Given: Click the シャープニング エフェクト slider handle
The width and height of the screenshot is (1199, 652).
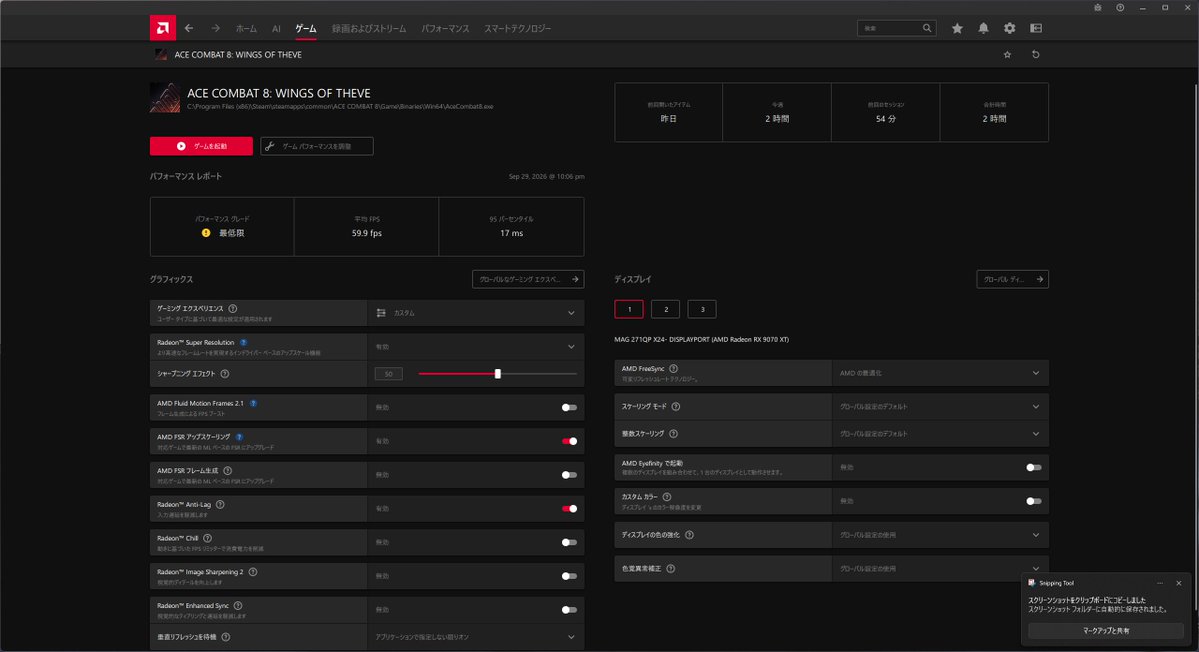Looking at the screenshot, I should [498, 374].
